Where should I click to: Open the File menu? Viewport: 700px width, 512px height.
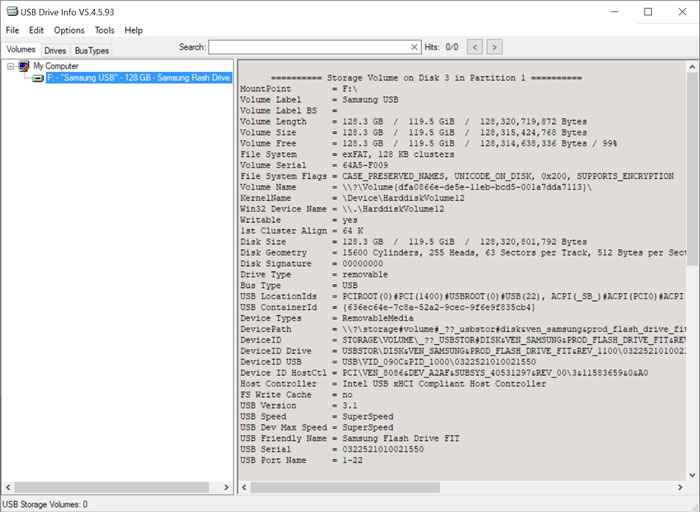(13, 30)
